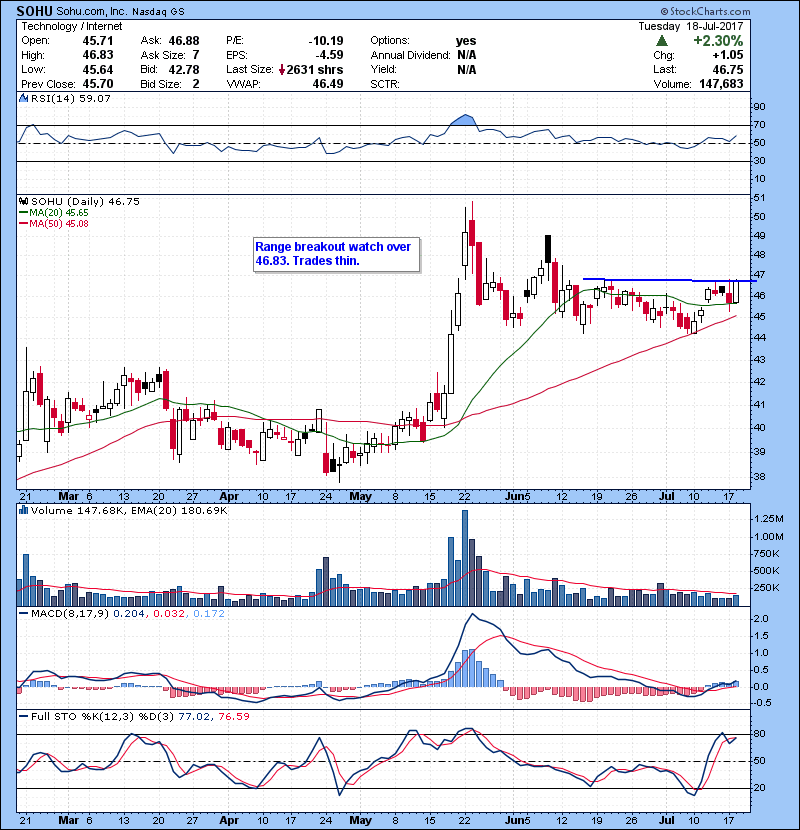Click the May label on the bottom date axis
800x830 pixels.
[361, 820]
